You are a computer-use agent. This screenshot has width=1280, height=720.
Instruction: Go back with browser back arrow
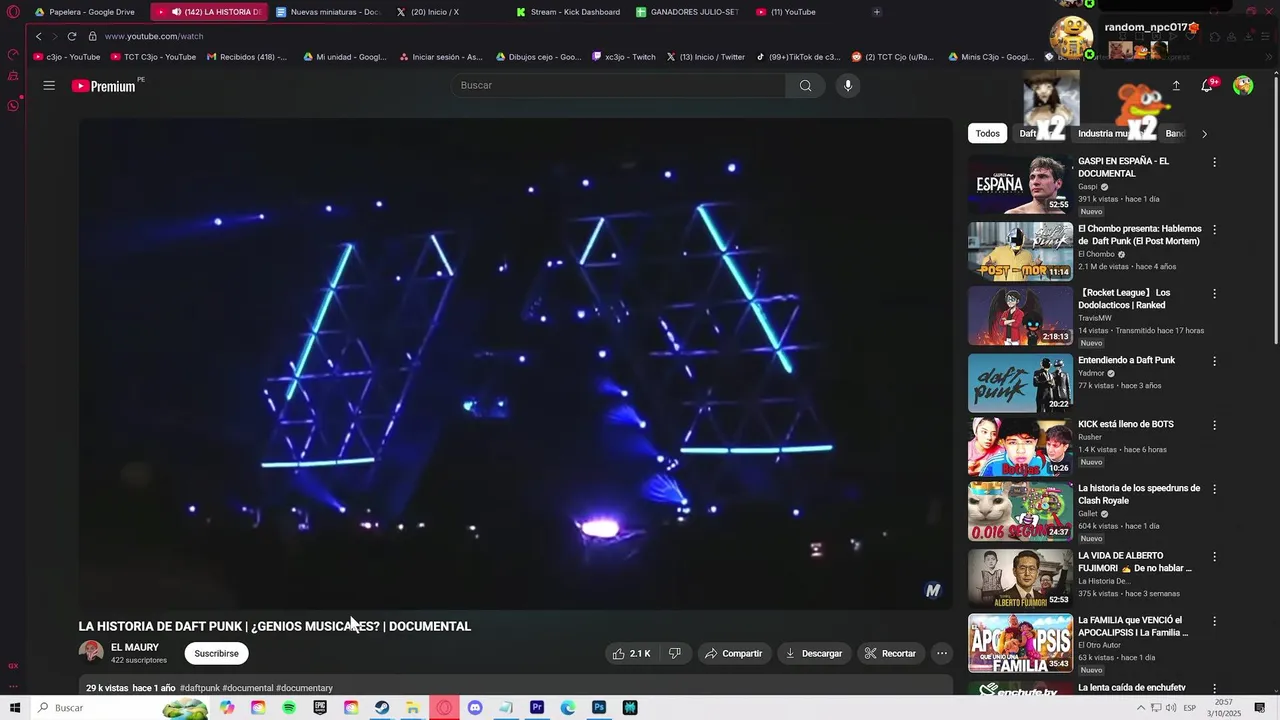pyautogui.click(x=39, y=36)
